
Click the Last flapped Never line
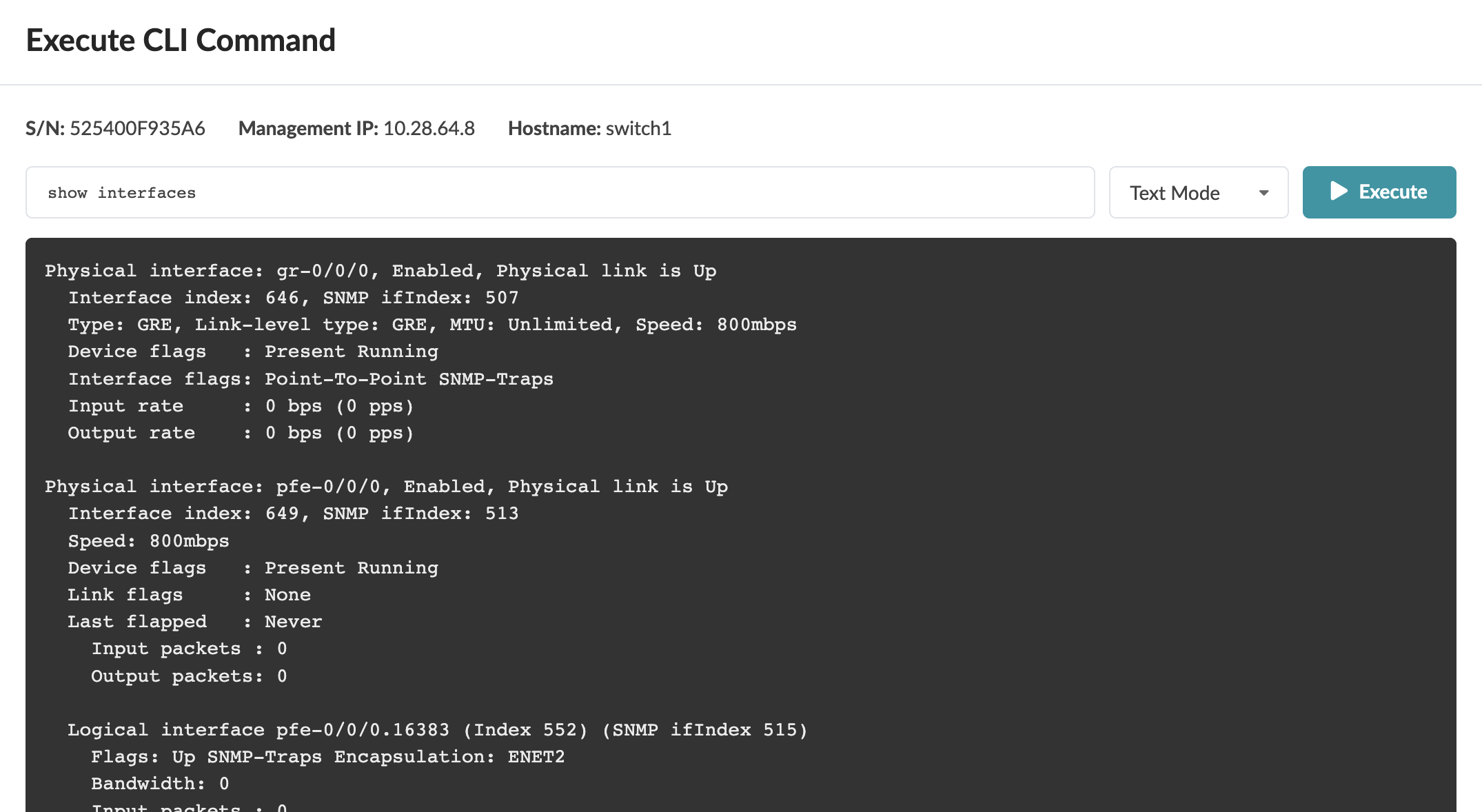[x=194, y=622]
